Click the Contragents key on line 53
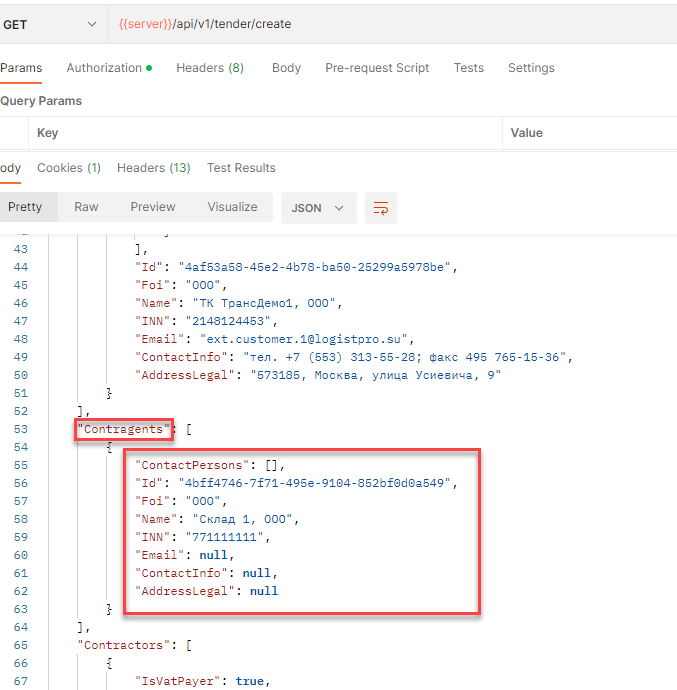The height and width of the screenshot is (690, 677). click(124, 429)
